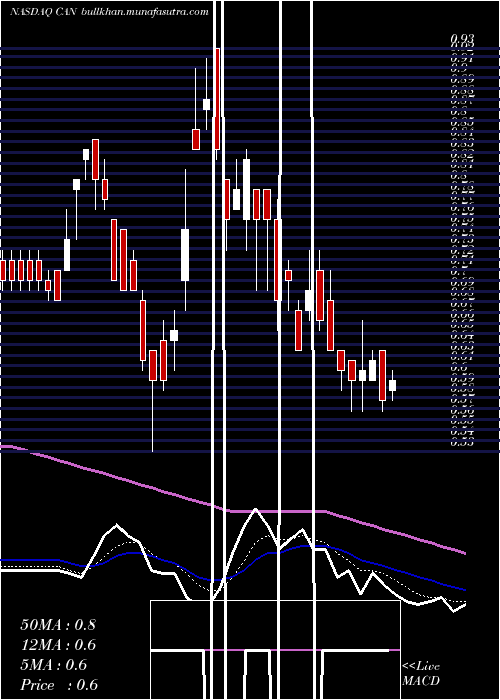
Task: Click the 'Price : 0.6' value text
Action: (59, 685)
